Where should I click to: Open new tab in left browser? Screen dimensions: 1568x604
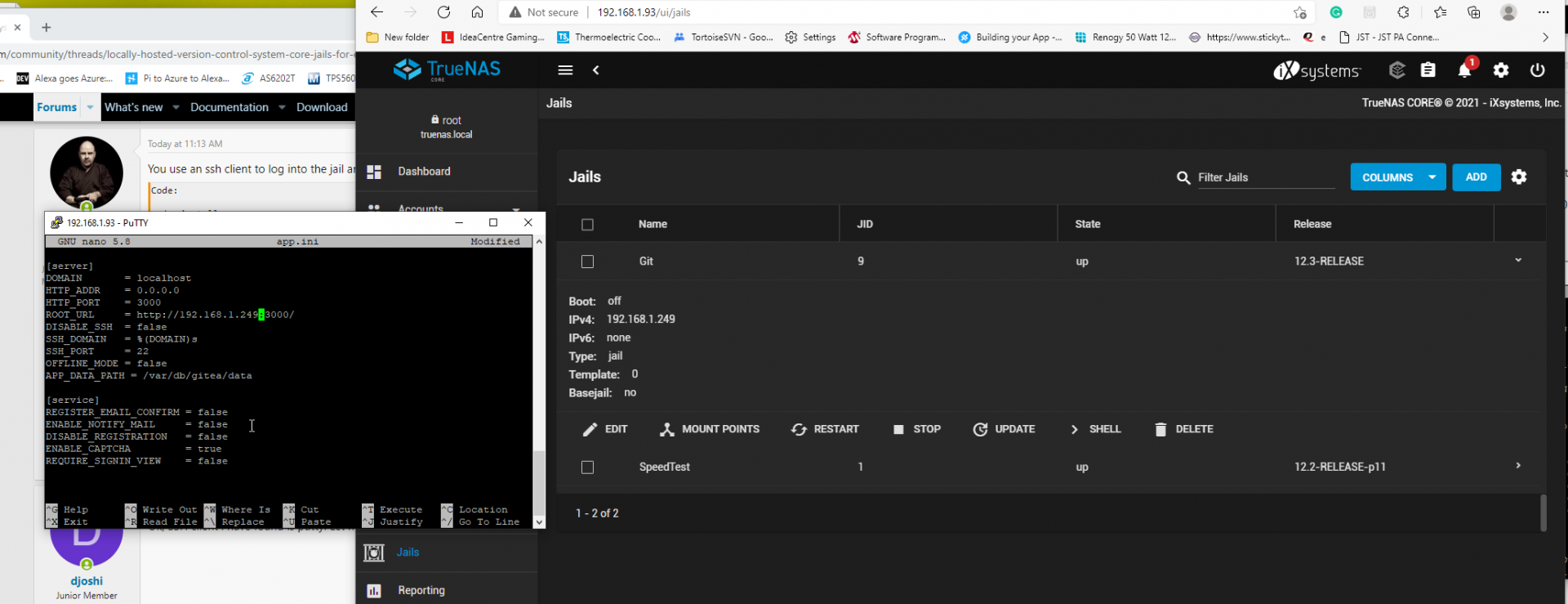tap(47, 28)
